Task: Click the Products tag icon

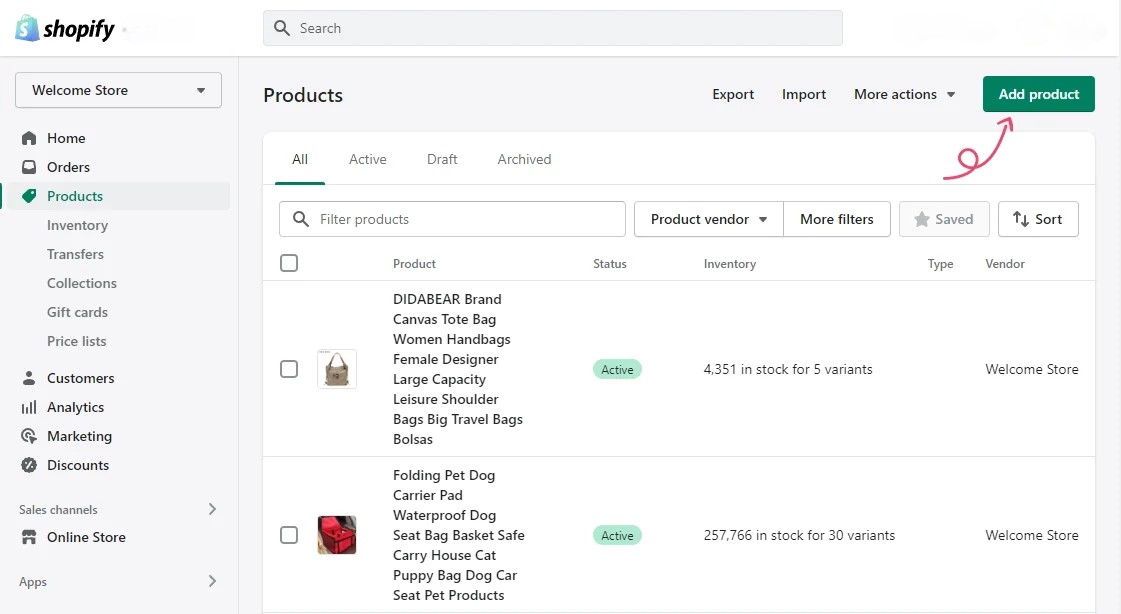Action: 29,196
